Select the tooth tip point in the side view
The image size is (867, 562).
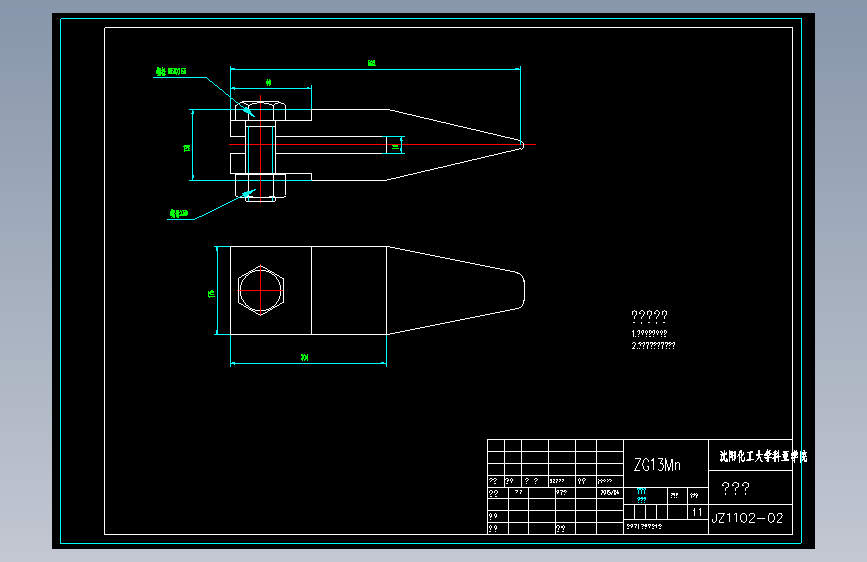pyautogui.click(x=522, y=145)
